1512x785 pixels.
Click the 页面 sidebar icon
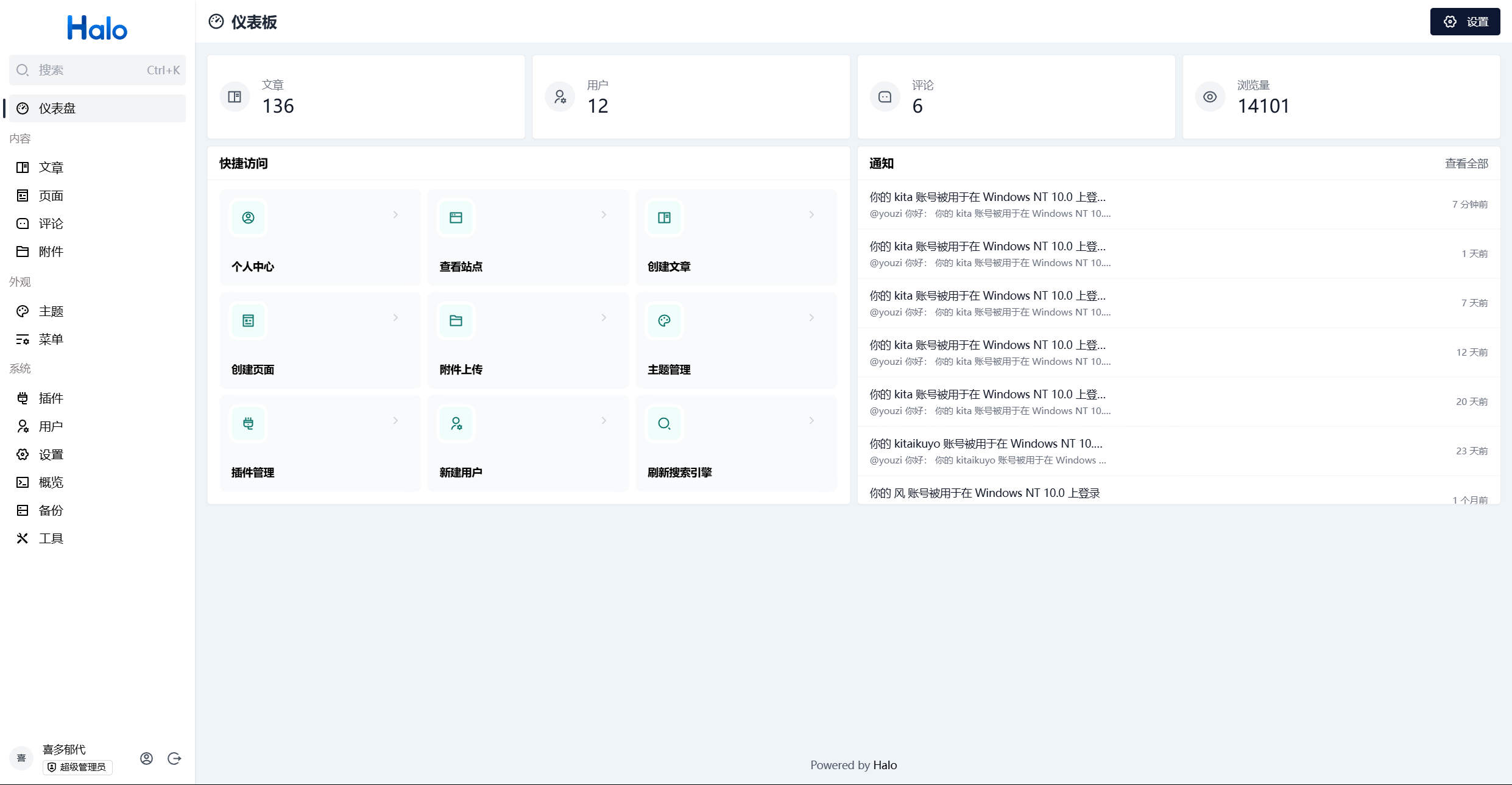pos(23,195)
